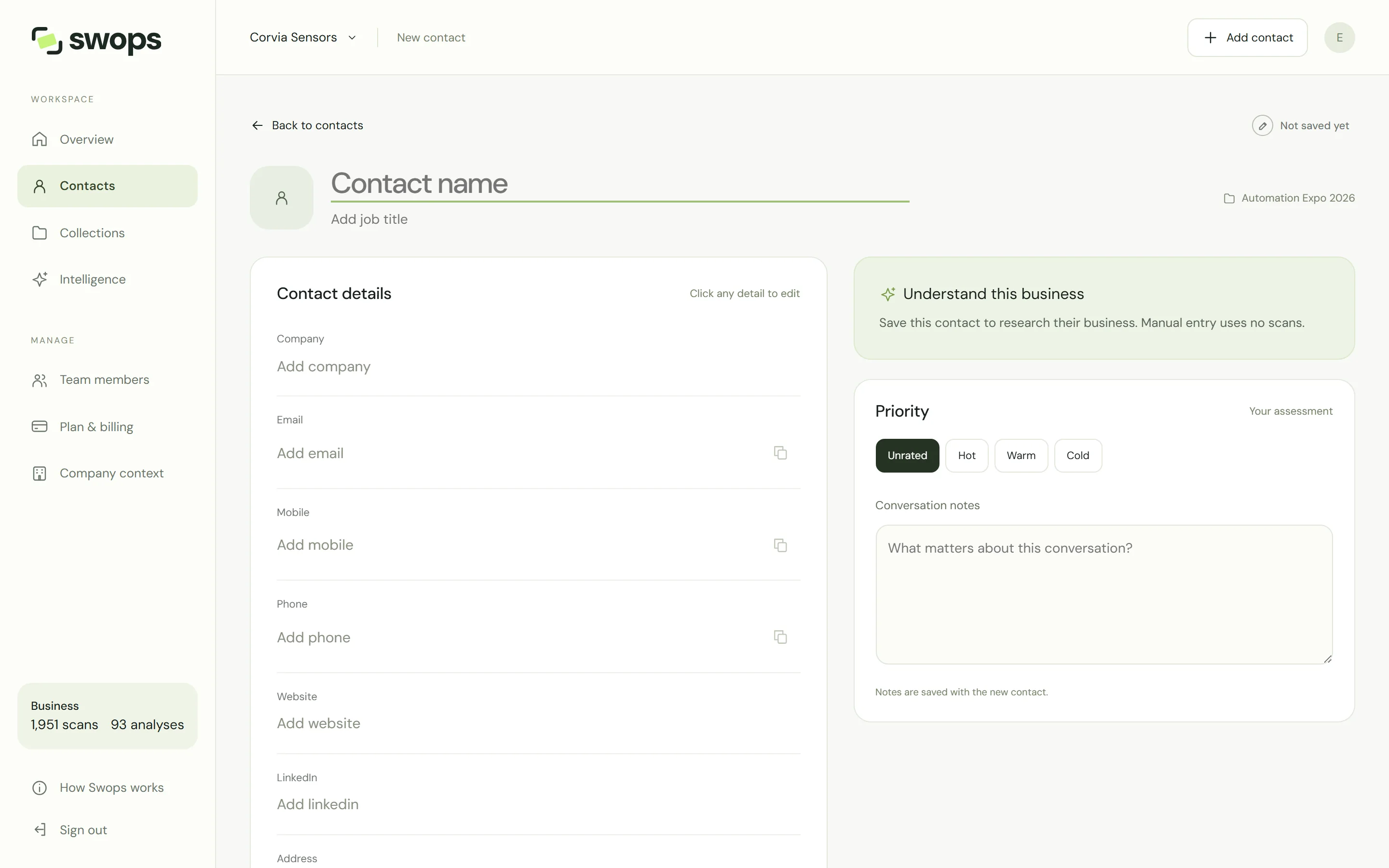This screenshot has width=1389, height=868.
Task: Open the user avatar E
Action: (x=1339, y=38)
